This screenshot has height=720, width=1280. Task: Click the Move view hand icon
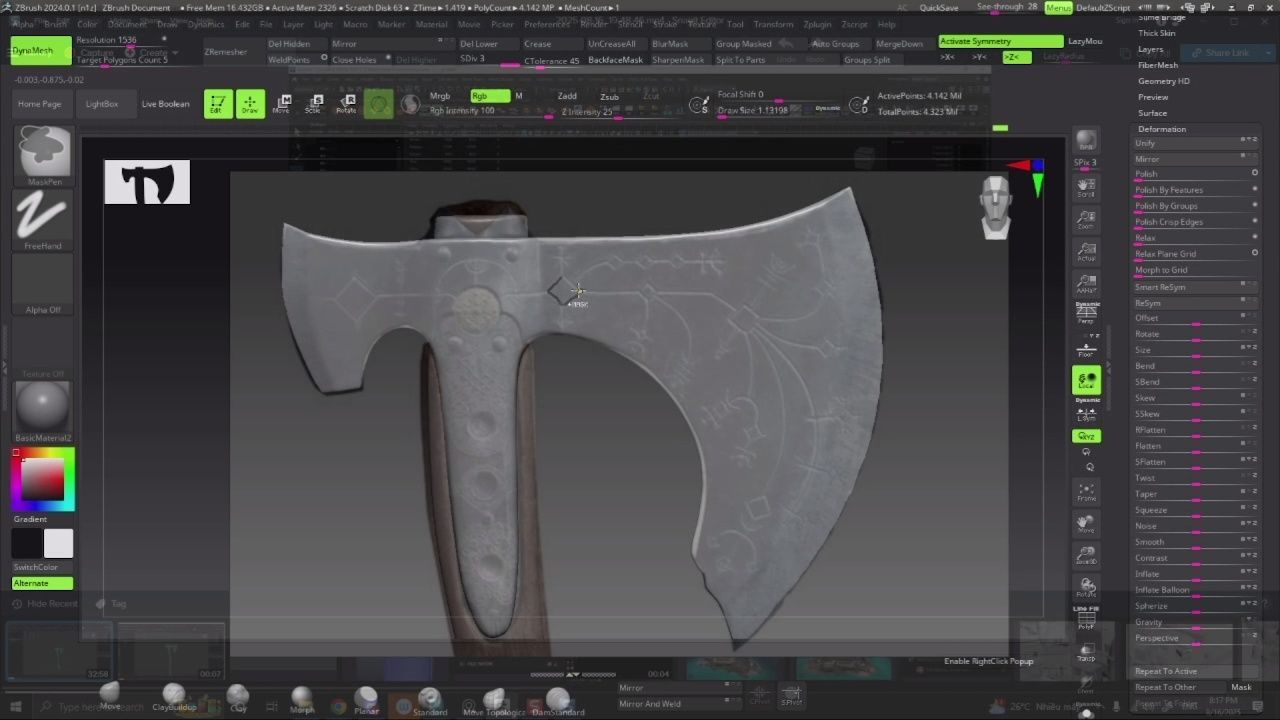[x=1086, y=524]
